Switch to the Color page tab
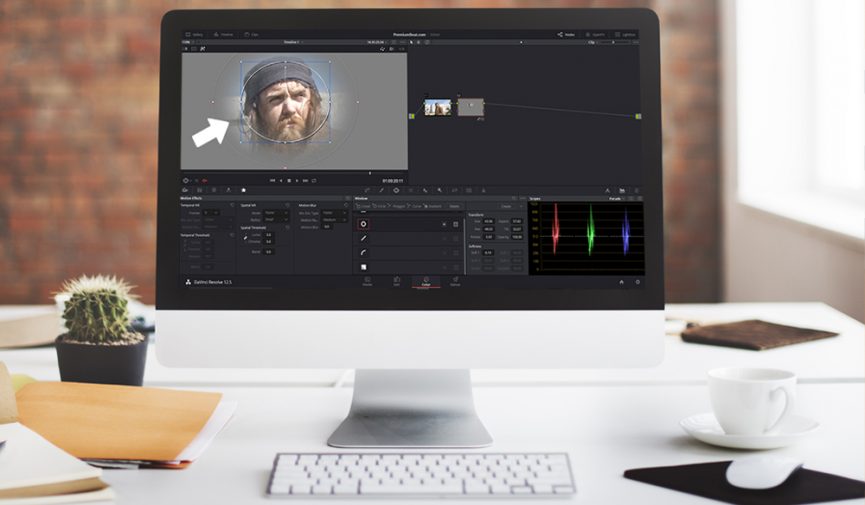 (x=425, y=282)
